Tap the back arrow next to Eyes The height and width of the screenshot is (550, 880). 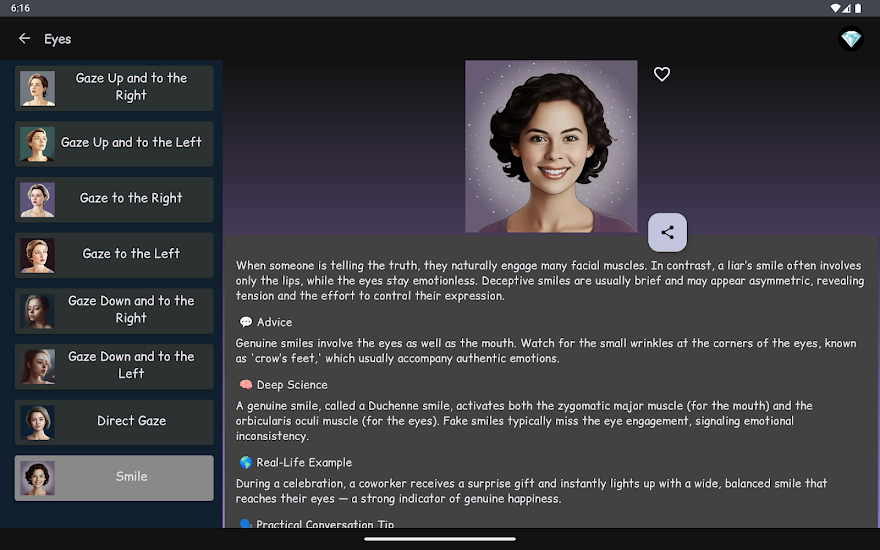[x=25, y=39]
